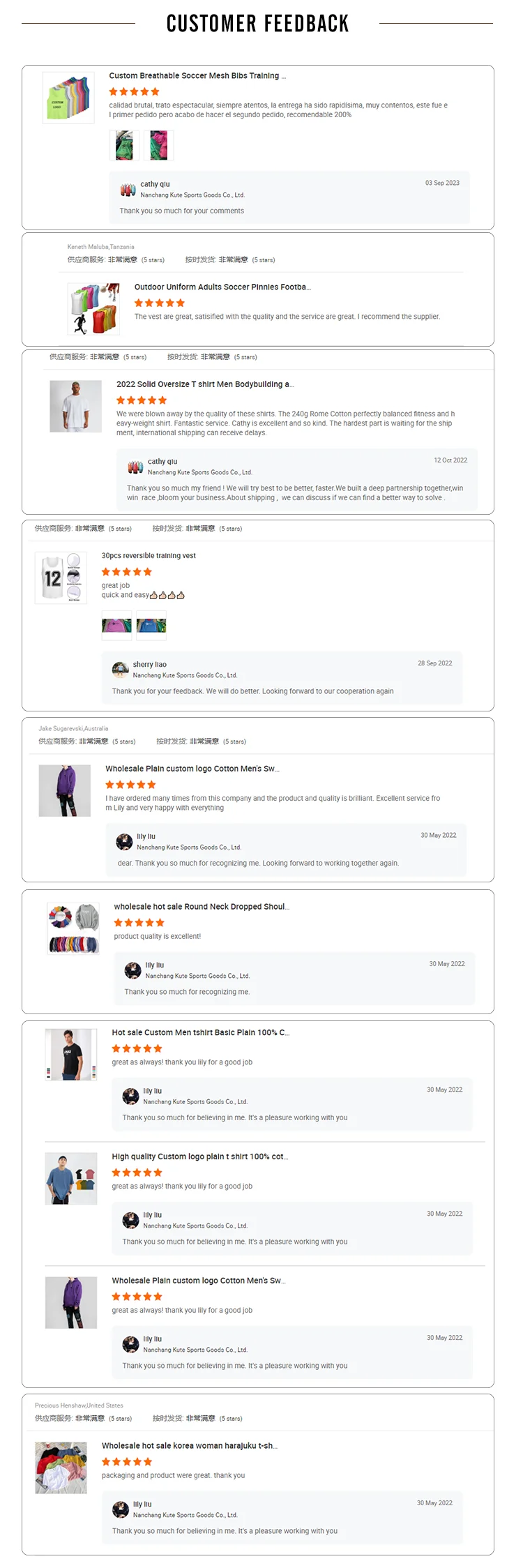Open the blue vest review photo
The height and width of the screenshot is (1568, 523).
[x=151, y=626]
